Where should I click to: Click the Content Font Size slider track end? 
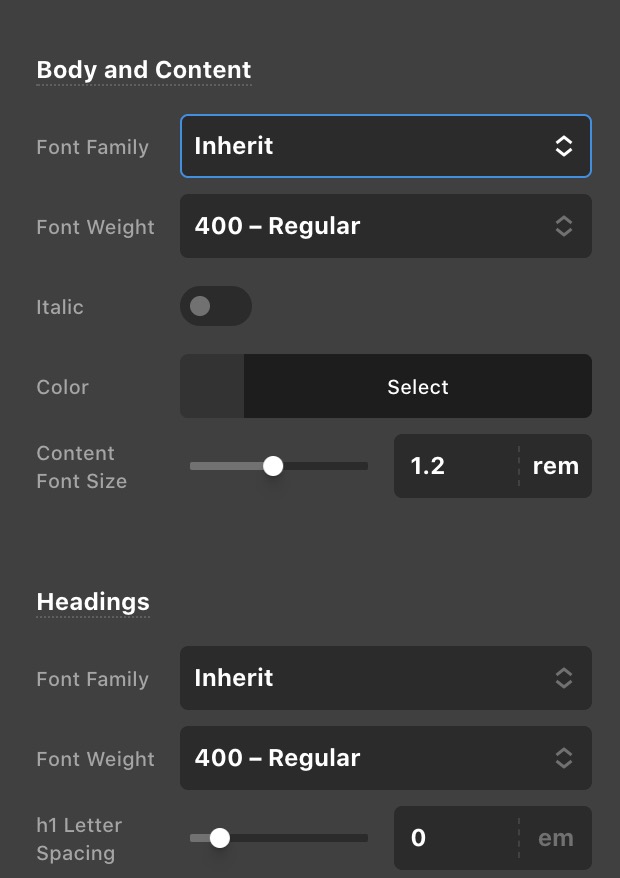[x=364, y=466]
